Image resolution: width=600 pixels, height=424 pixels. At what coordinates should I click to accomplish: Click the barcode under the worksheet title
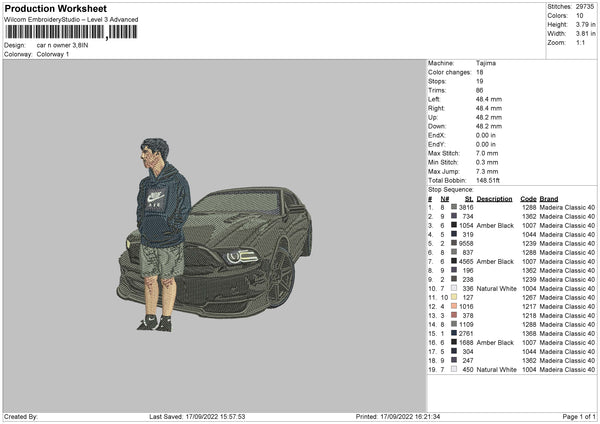[69, 32]
